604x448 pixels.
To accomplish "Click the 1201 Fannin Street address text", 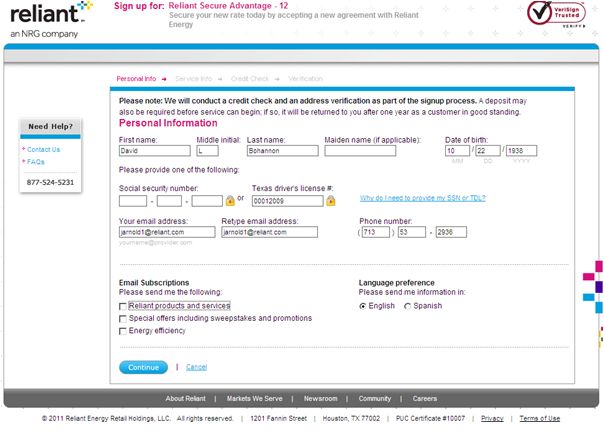I will tap(279, 418).
